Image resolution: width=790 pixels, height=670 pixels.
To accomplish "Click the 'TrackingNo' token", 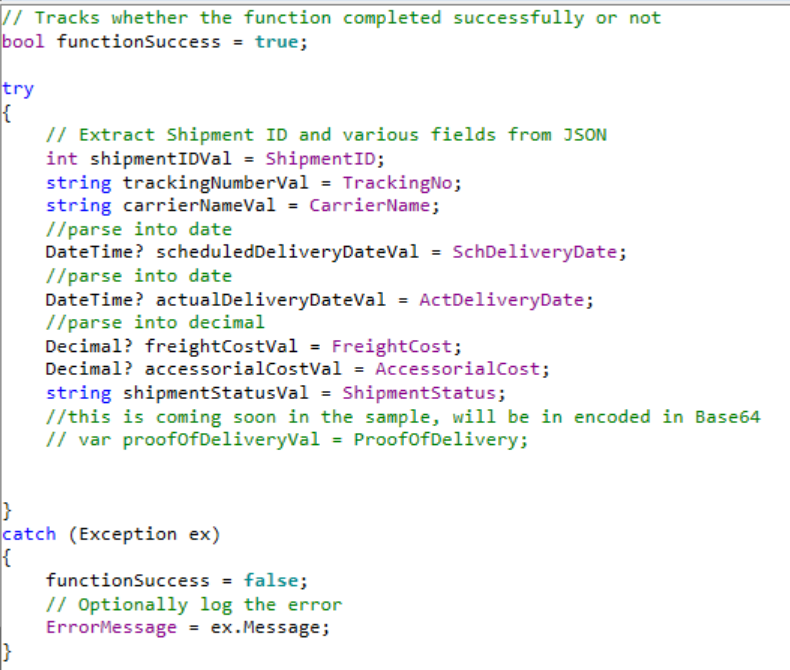I will tap(398, 182).
